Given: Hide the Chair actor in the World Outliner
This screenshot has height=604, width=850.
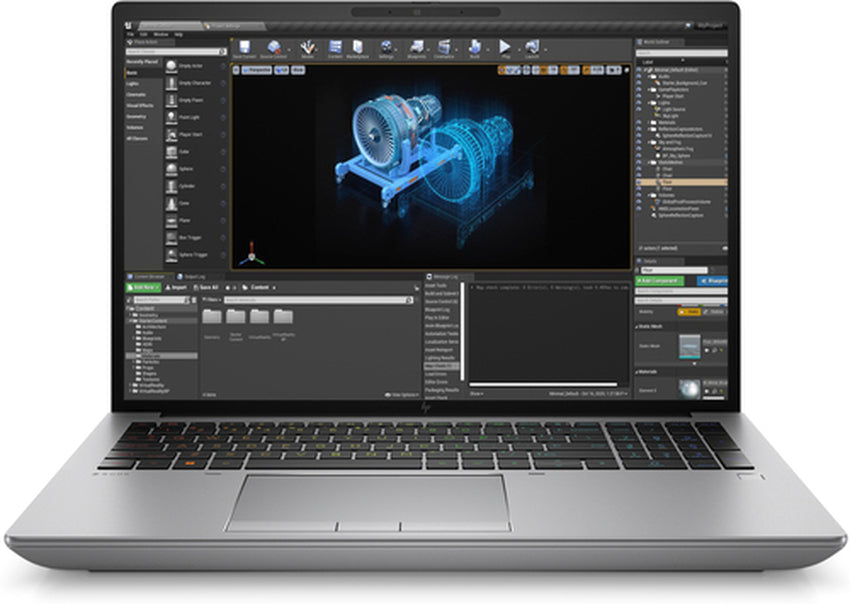Looking at the screenshot, I should coord(637,169).
